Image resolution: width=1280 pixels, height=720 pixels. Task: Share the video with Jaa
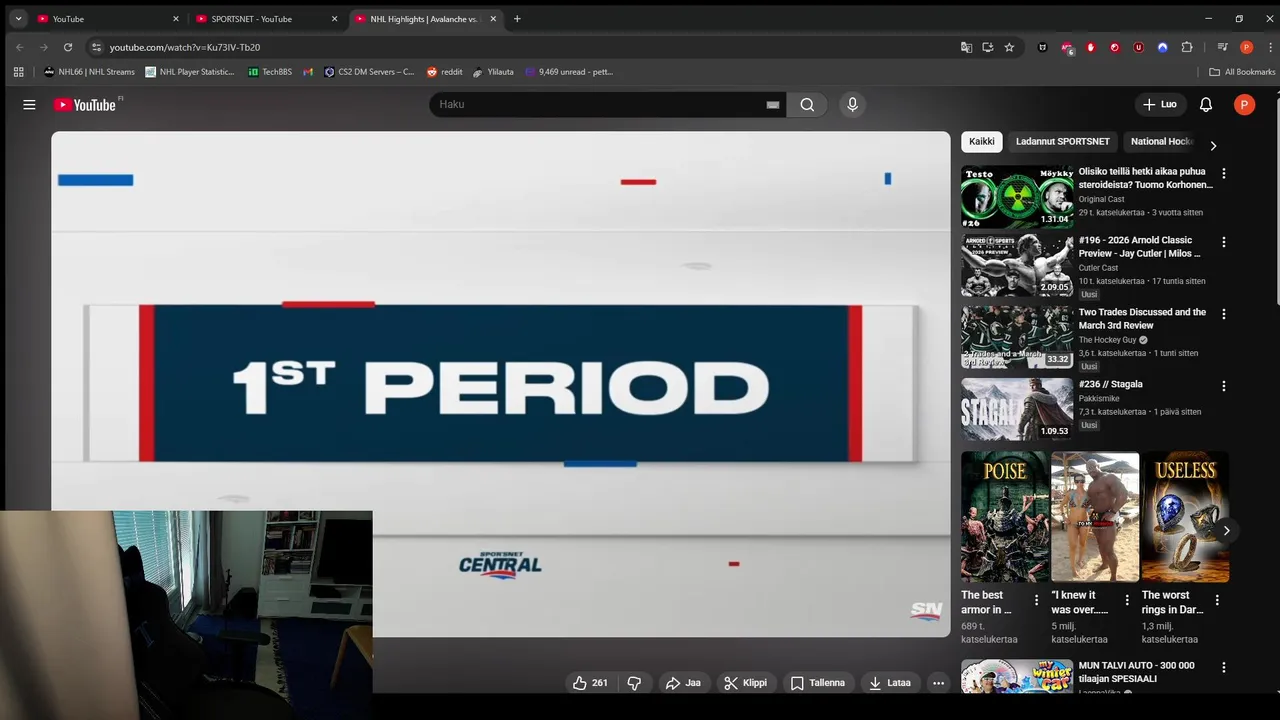click(683, 683)
